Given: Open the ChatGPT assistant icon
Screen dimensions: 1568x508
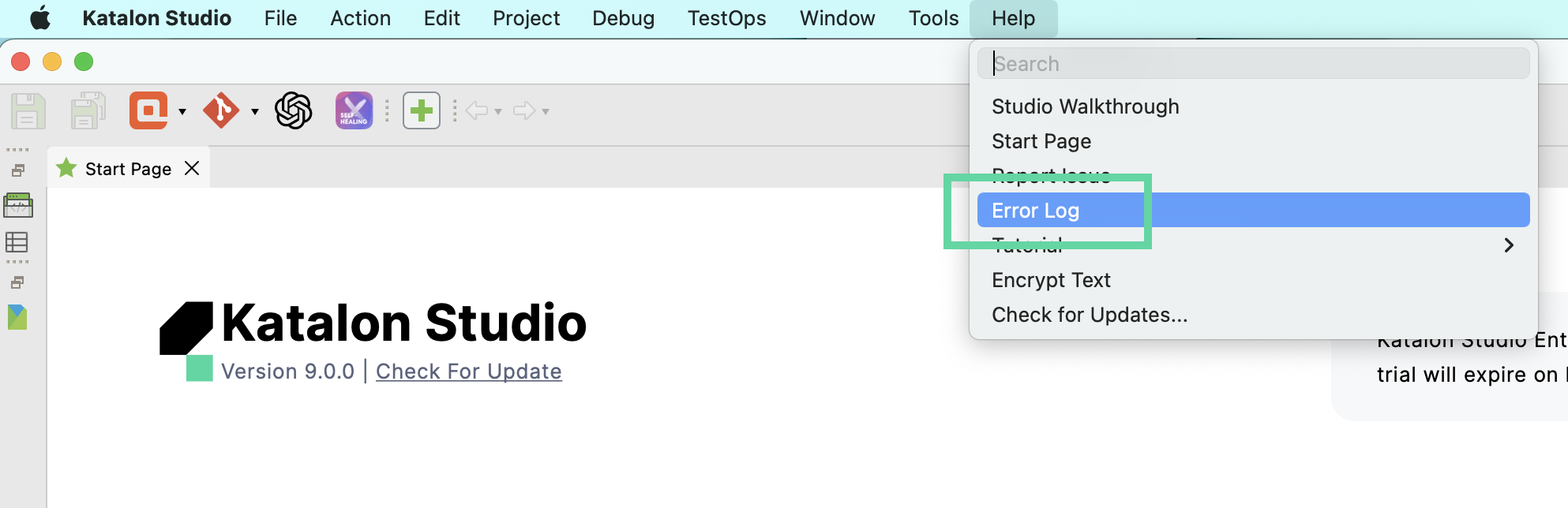Looking at the screenshot, I should pyautogui.click(x=294, y=110).
